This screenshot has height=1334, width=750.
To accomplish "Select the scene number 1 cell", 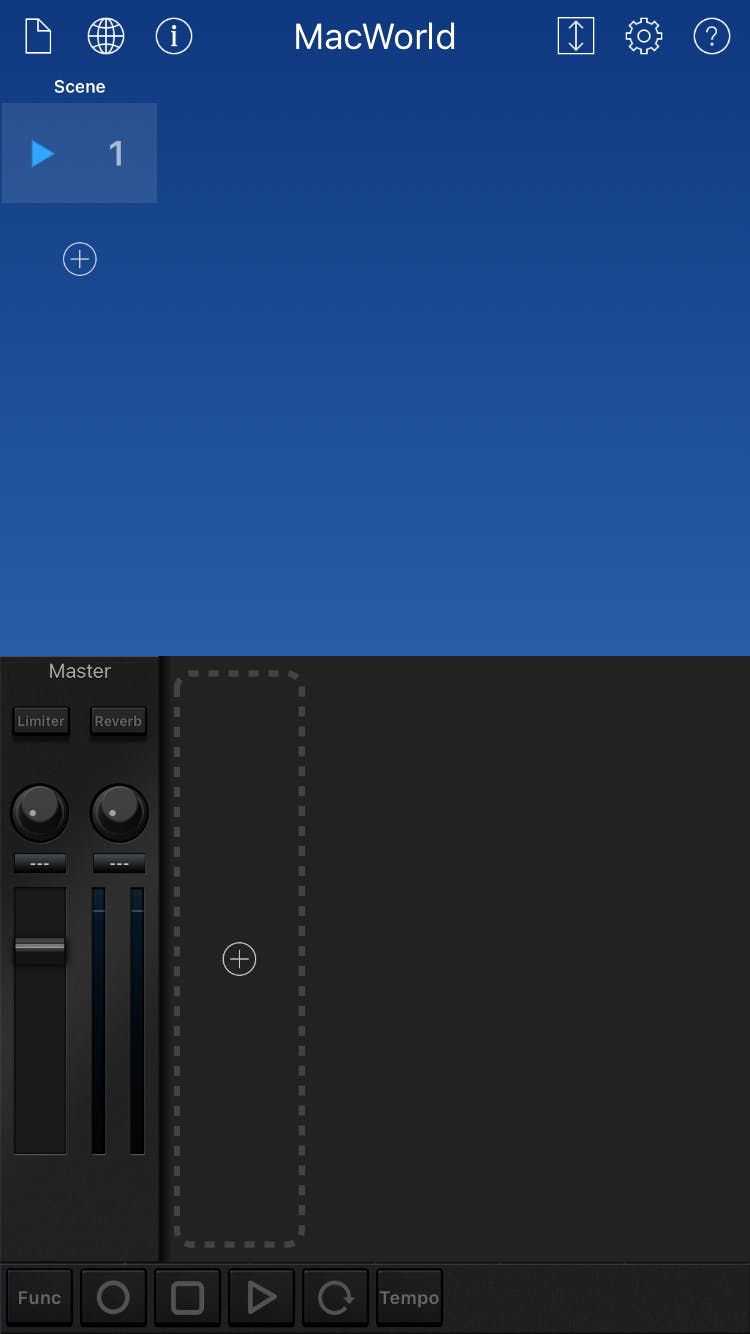I will 80,153.
